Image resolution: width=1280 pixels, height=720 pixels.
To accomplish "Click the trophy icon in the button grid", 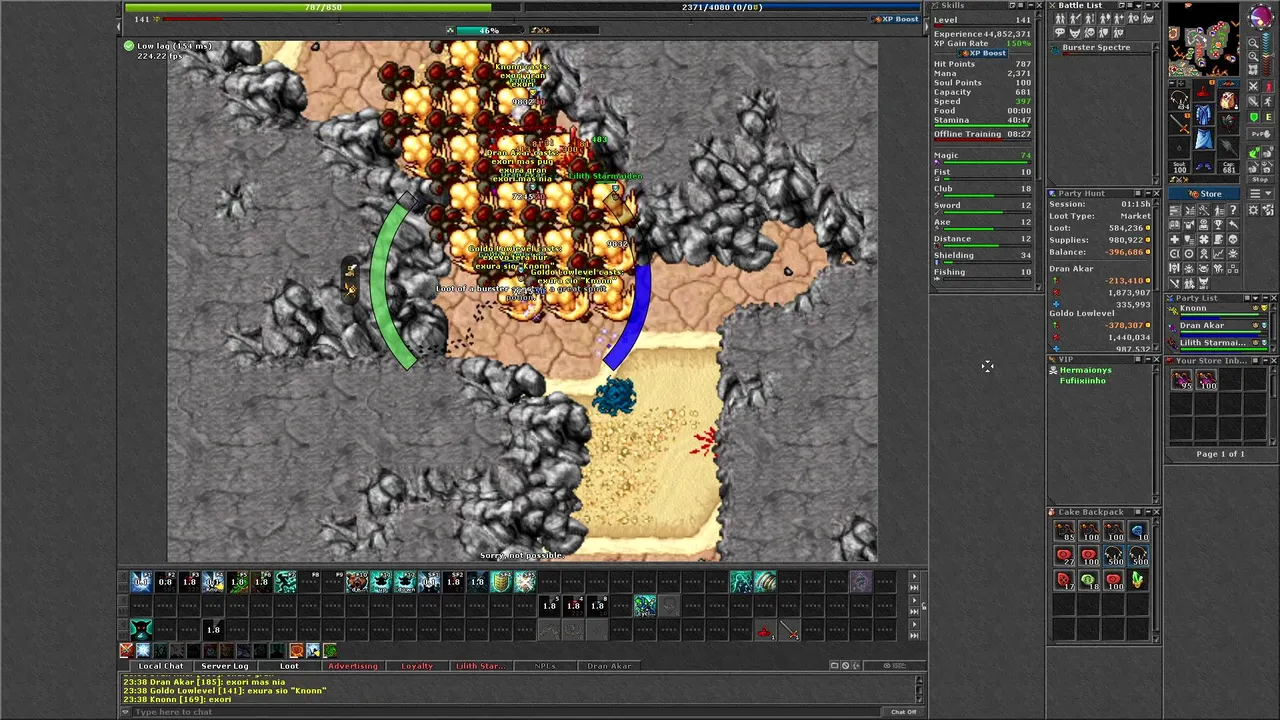I will (1218, 225).
